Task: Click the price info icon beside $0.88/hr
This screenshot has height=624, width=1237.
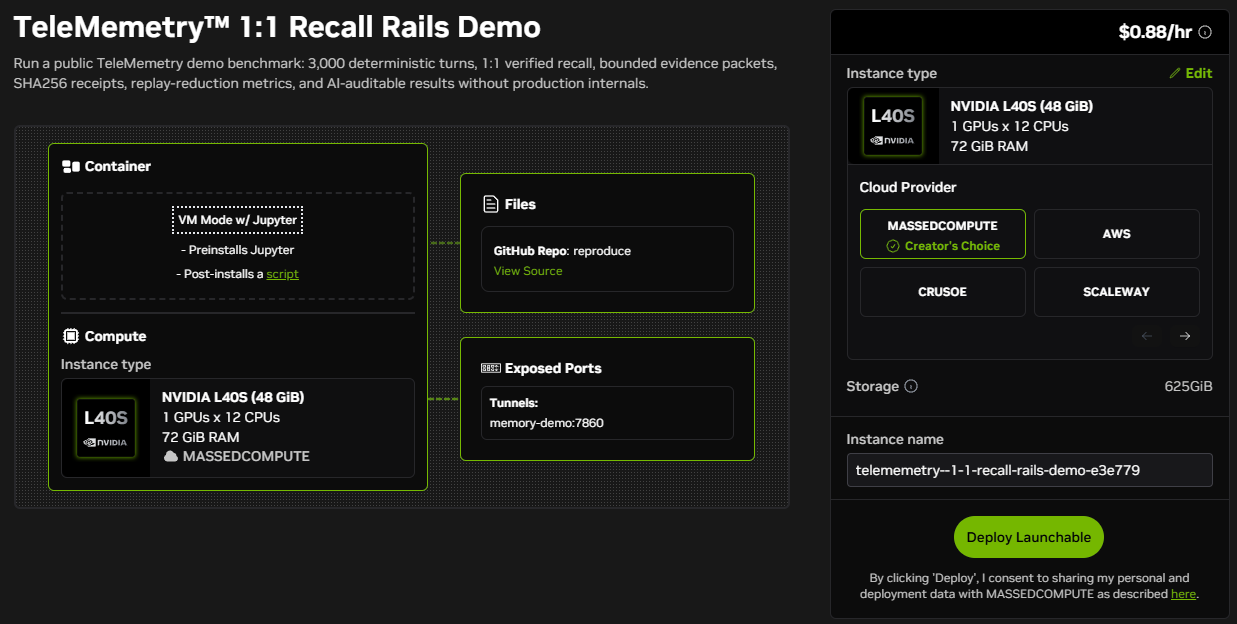Action: point(1205,32)
